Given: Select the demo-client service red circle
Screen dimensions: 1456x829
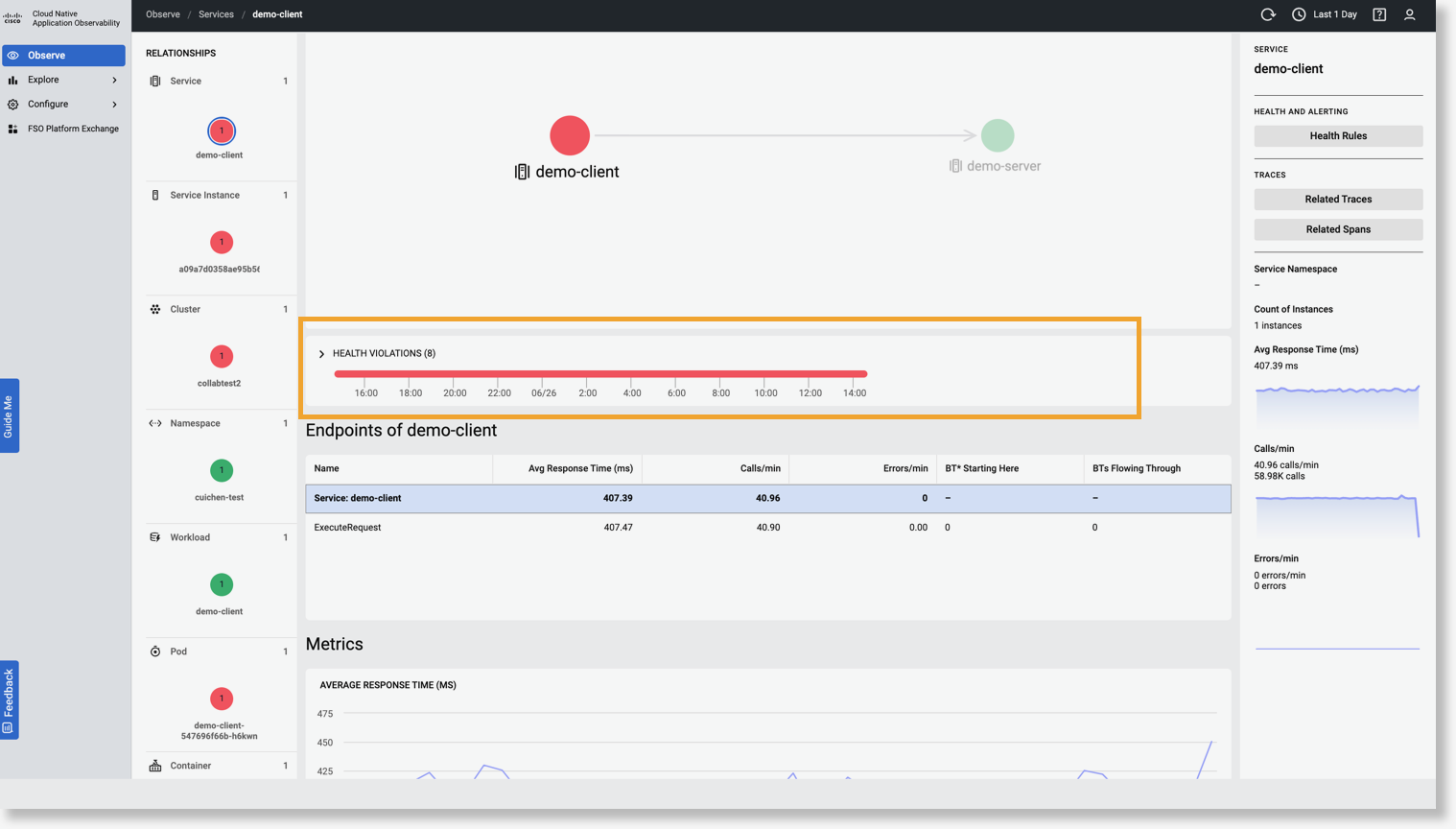Looking at the screenshot, I should click(x=222, y=130).
